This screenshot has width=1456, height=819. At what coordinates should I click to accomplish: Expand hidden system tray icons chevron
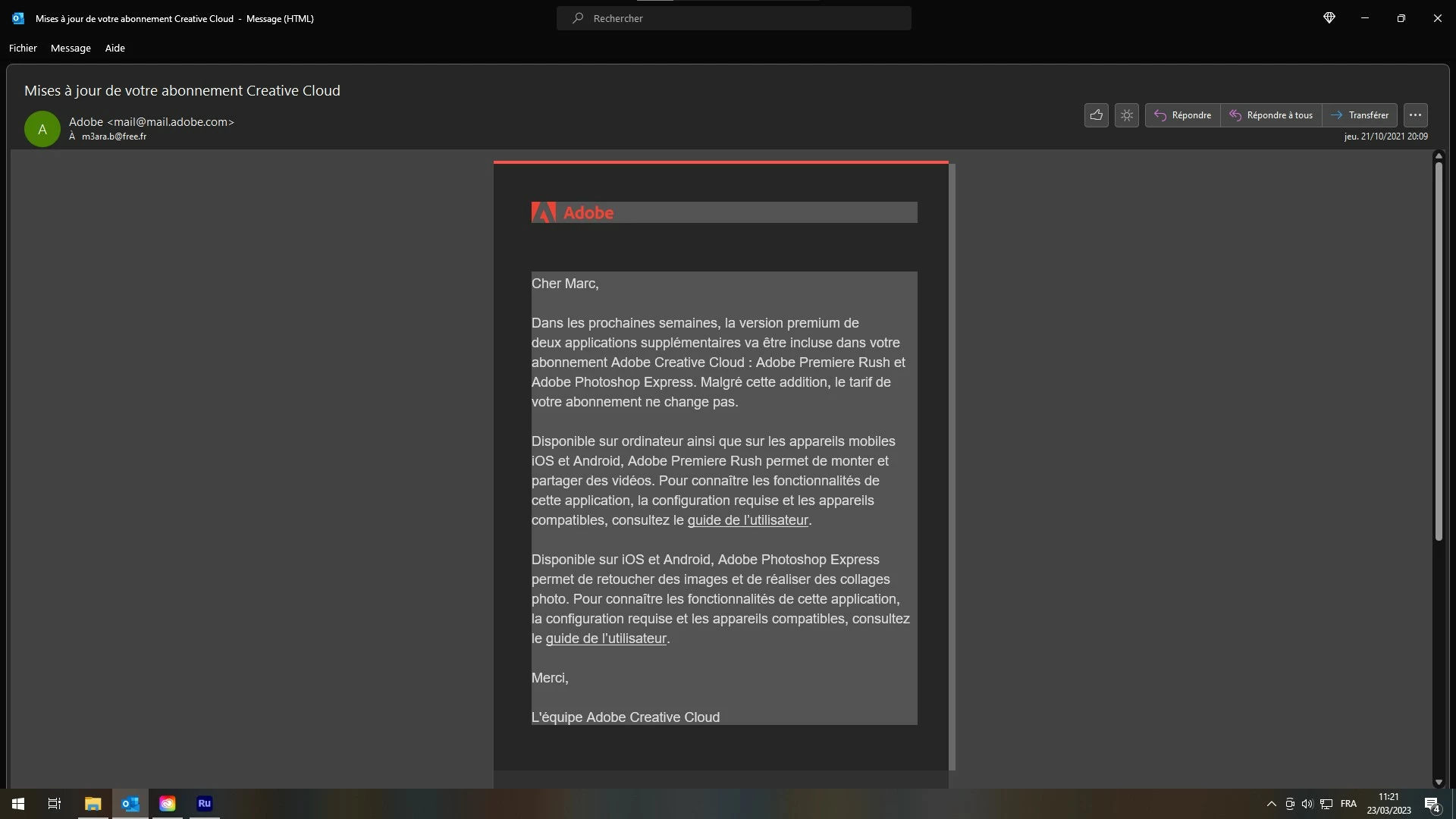[1271, 804]
